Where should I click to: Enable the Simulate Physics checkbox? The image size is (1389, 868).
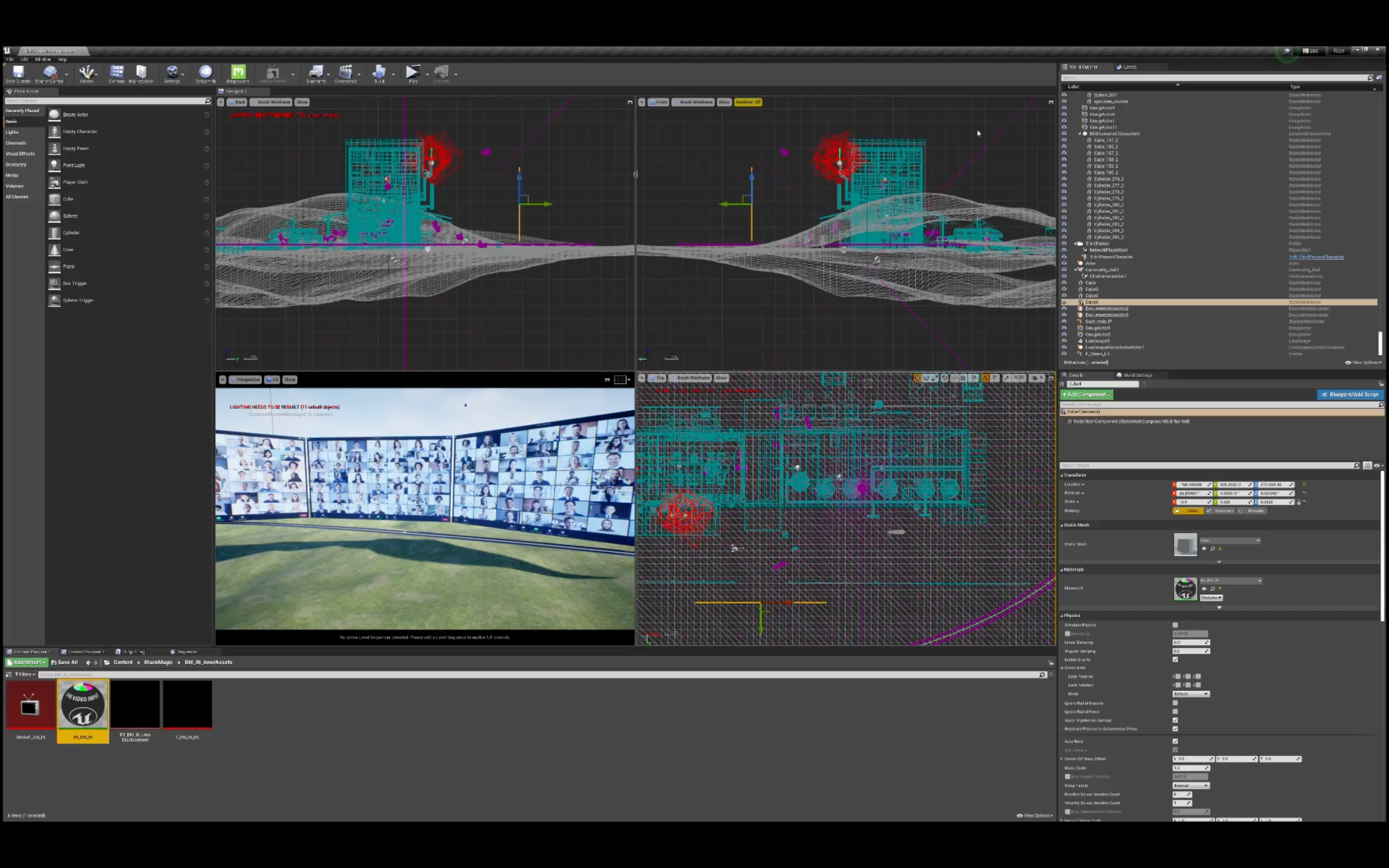click(x=1175, y=625)
